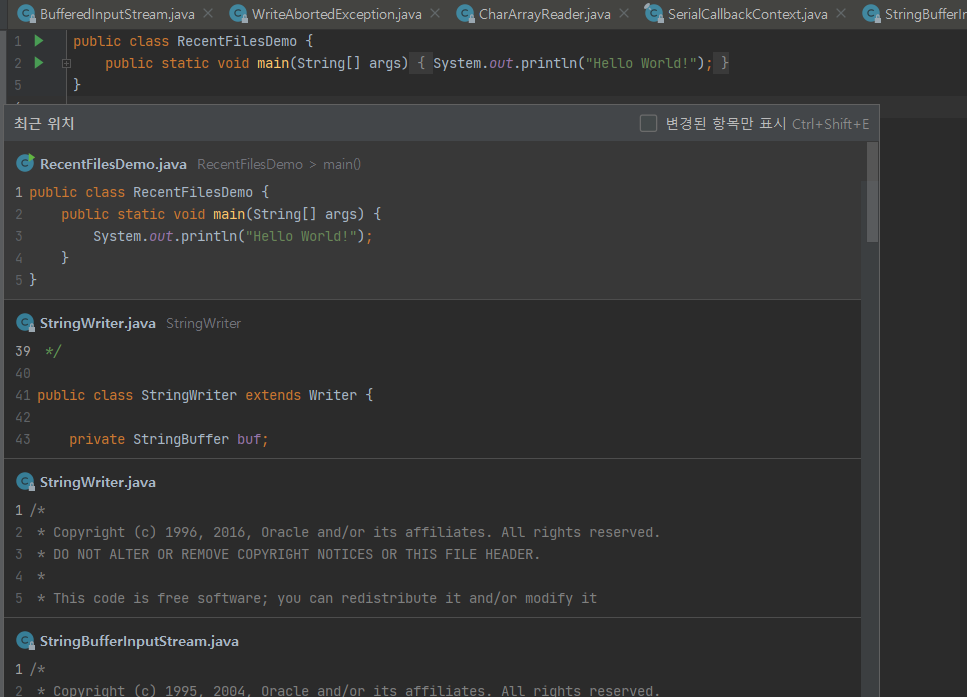Click the StringBufferInputStream.java file icon
The height and width of the screenshot is (697, 967).
point(25,641)
